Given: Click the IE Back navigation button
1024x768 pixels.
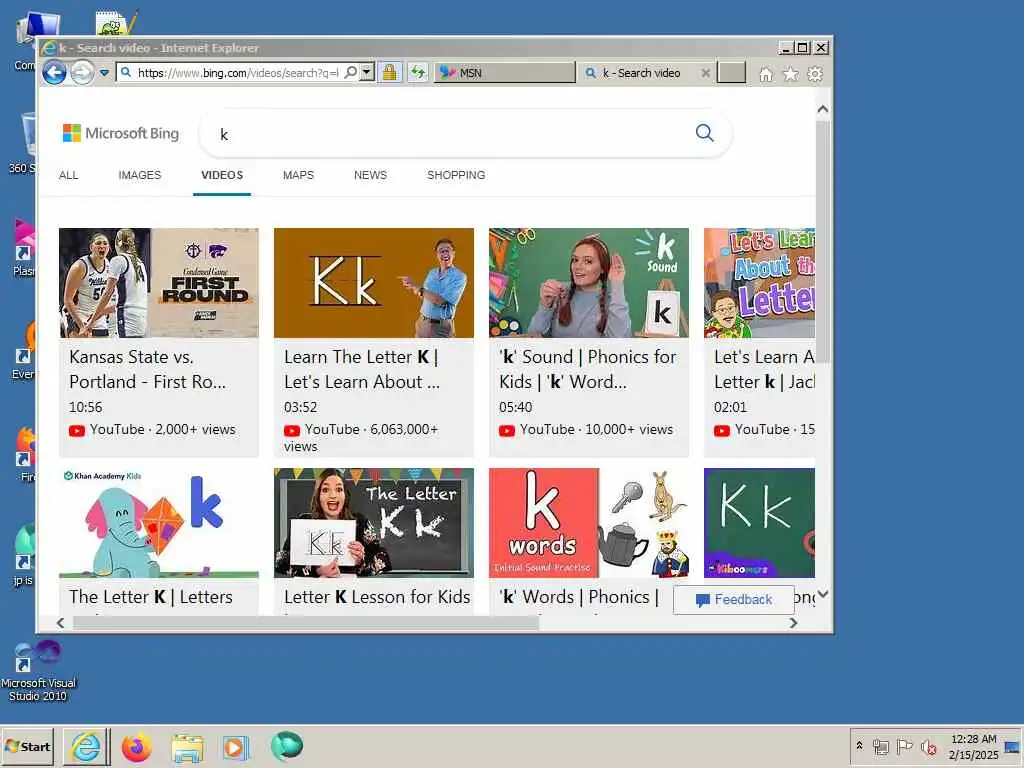Looking at the screenshot, I should (x=54, y=72).
